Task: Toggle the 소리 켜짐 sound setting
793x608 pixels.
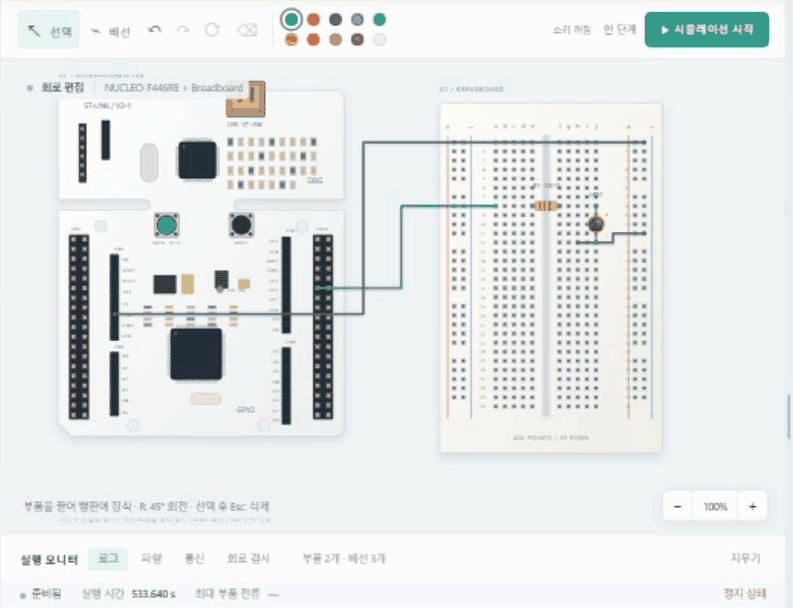Action: pyautogui.click(x=571, y=30)
